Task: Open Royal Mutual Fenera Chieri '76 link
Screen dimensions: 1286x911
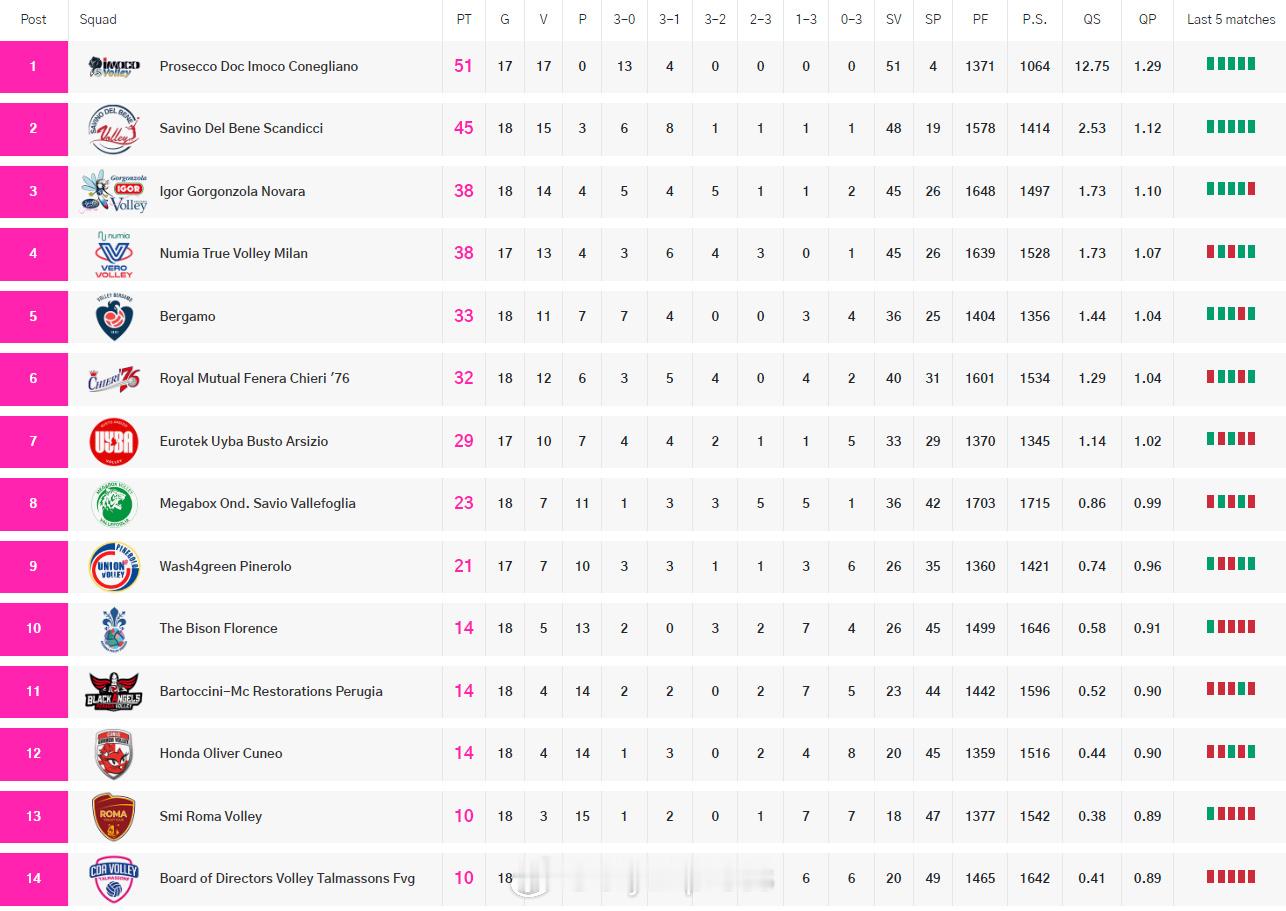Action: pos(255,379)
